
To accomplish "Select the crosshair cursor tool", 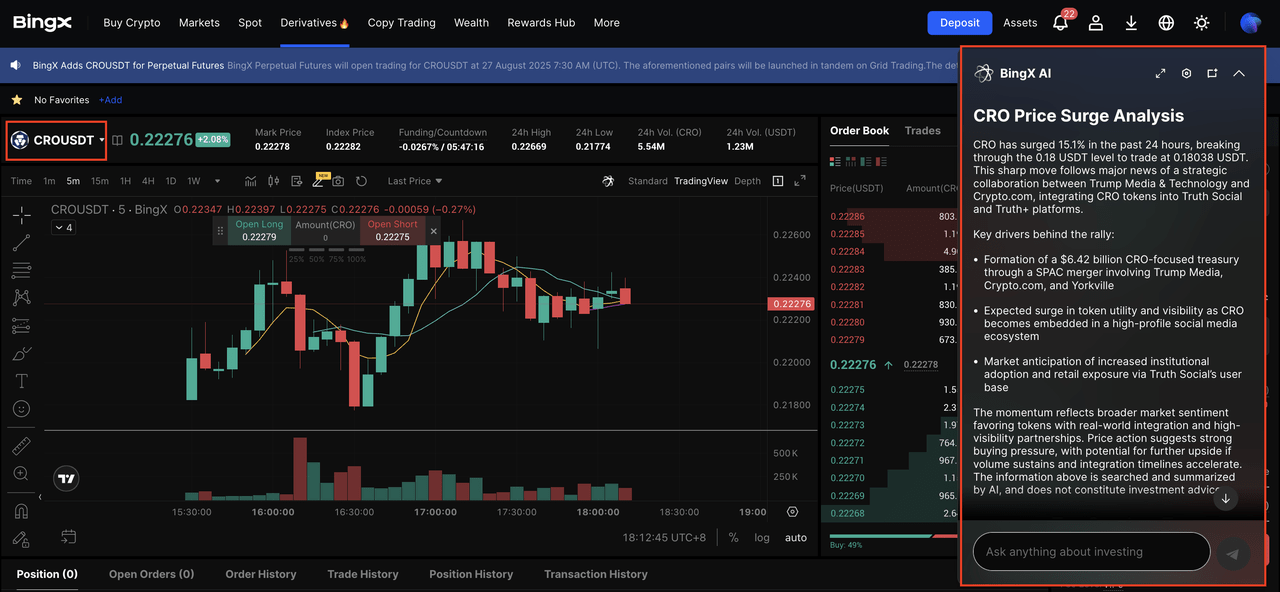I will [x=21, y=214].
